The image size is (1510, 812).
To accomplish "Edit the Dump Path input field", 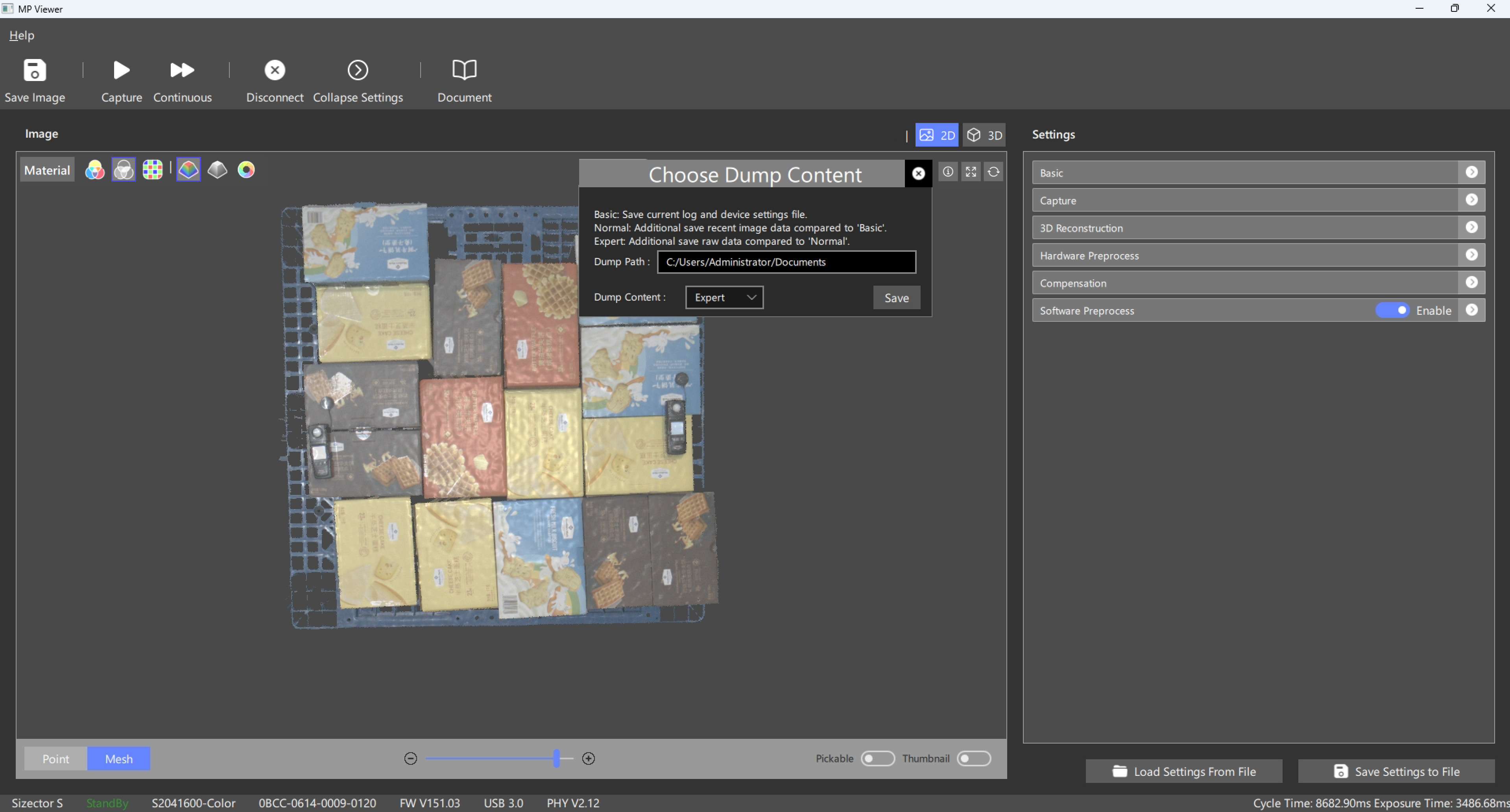I will [786, 262].
